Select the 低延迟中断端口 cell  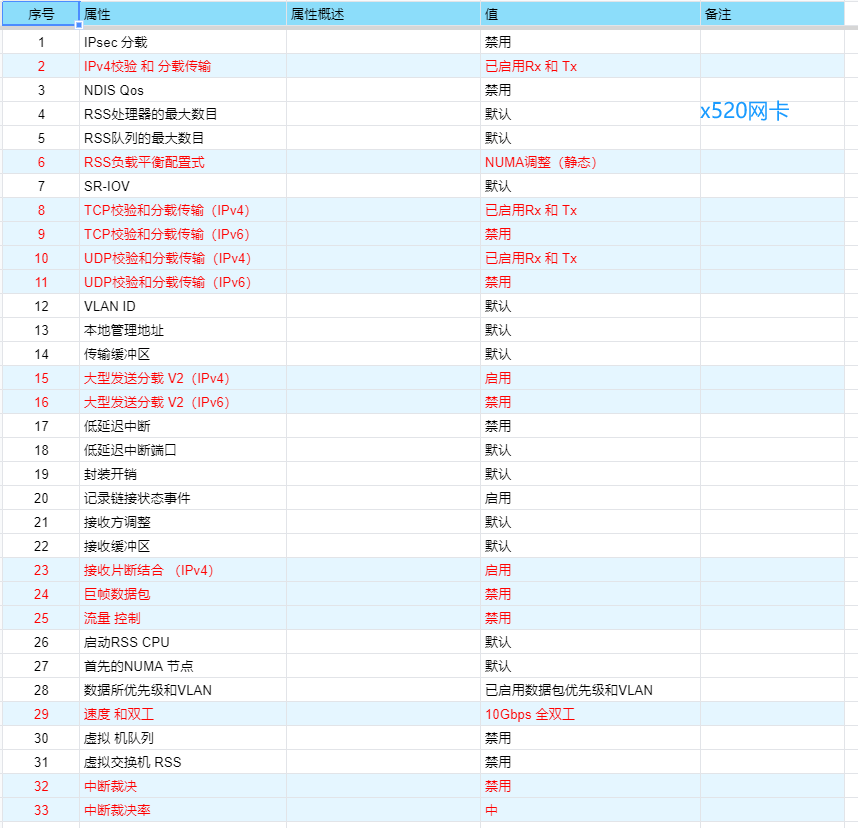183,450
